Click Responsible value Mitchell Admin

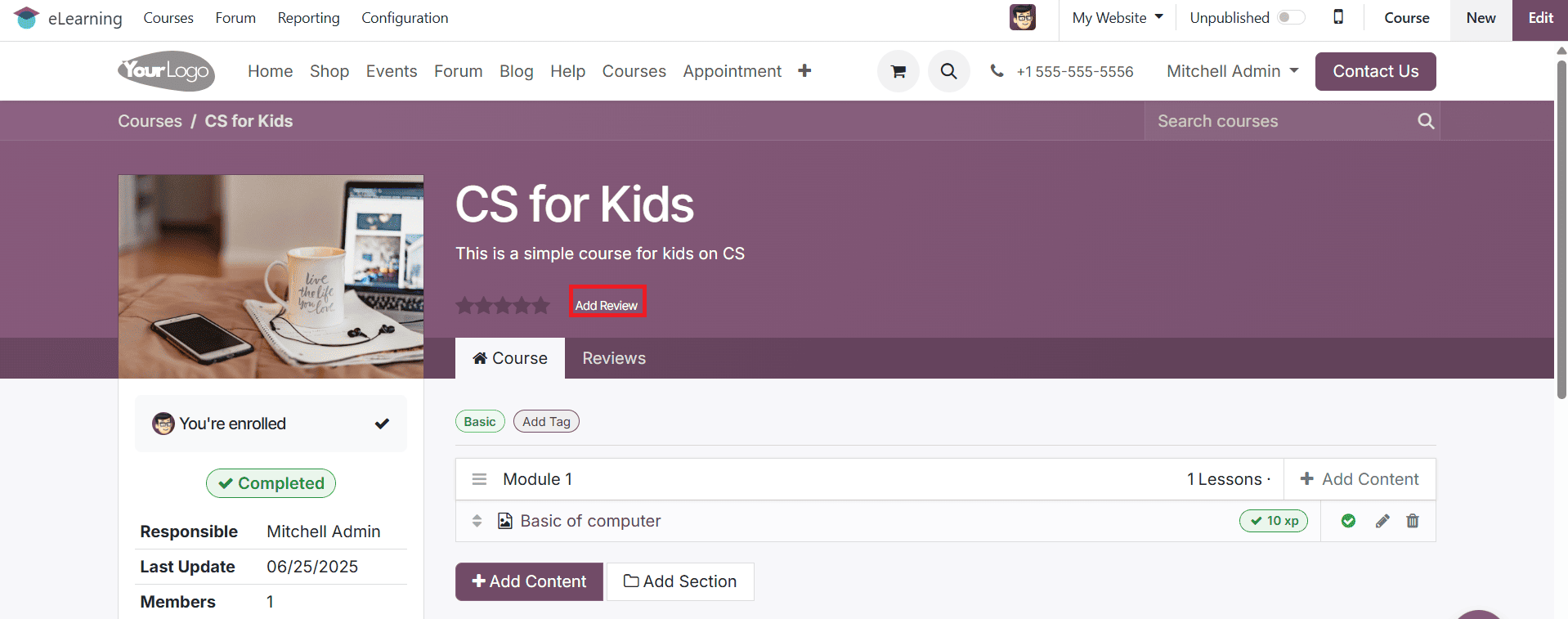tap(324, 532)
